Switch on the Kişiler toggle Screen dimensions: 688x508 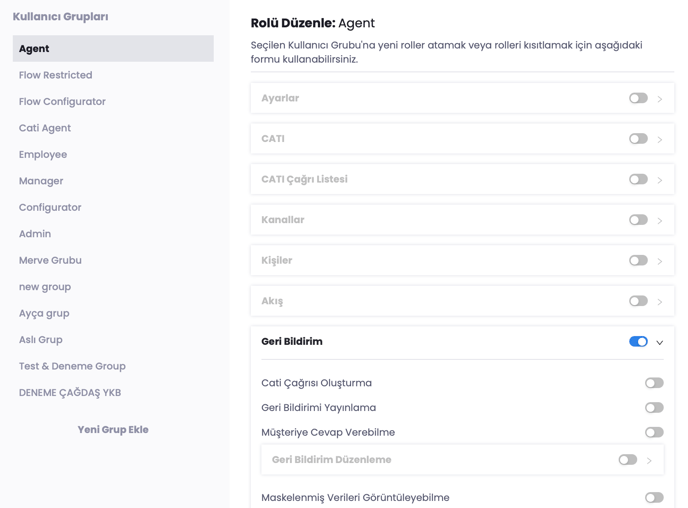pos(638,260)
